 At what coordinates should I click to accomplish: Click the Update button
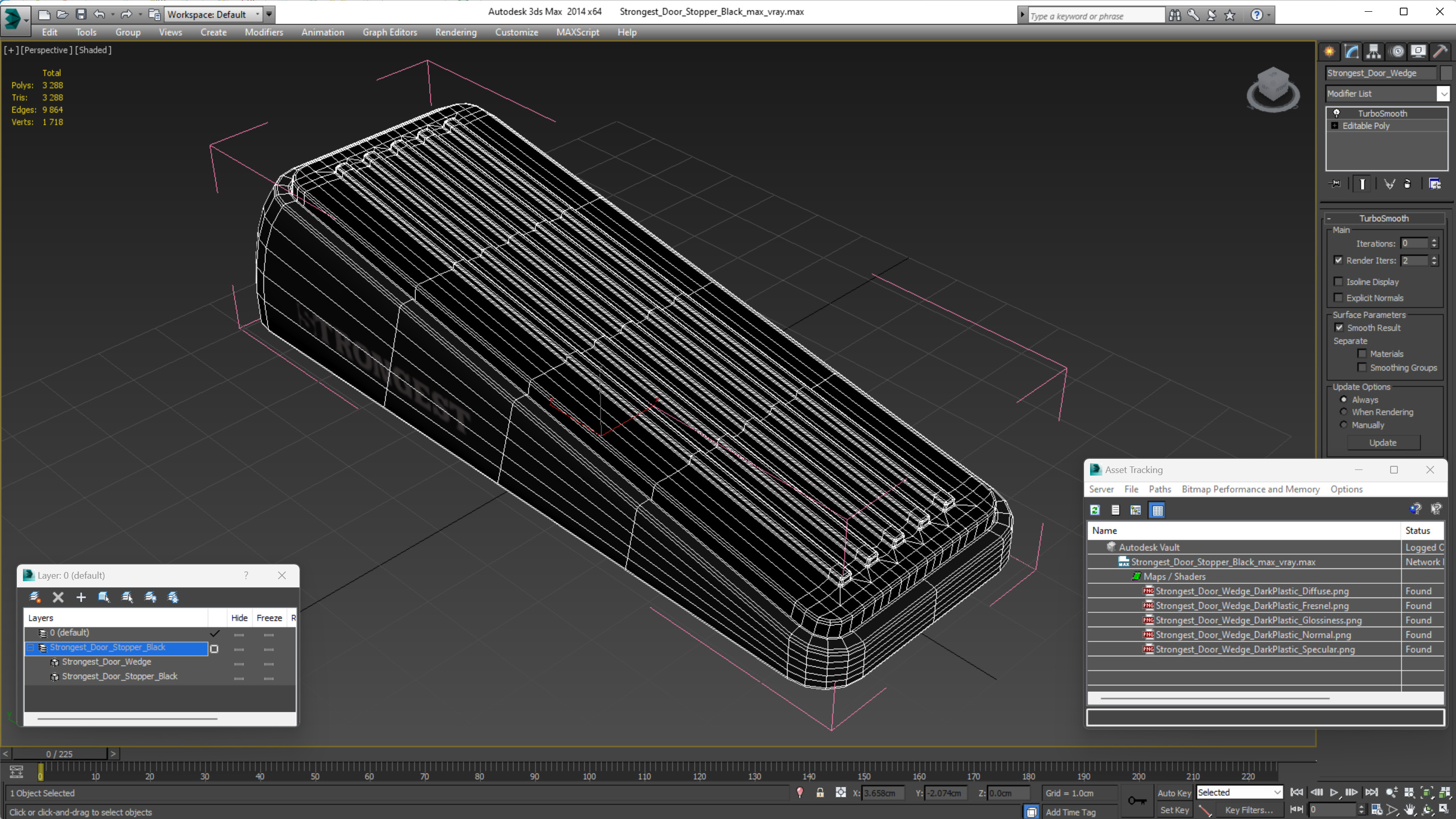[x=1383, y=442]
